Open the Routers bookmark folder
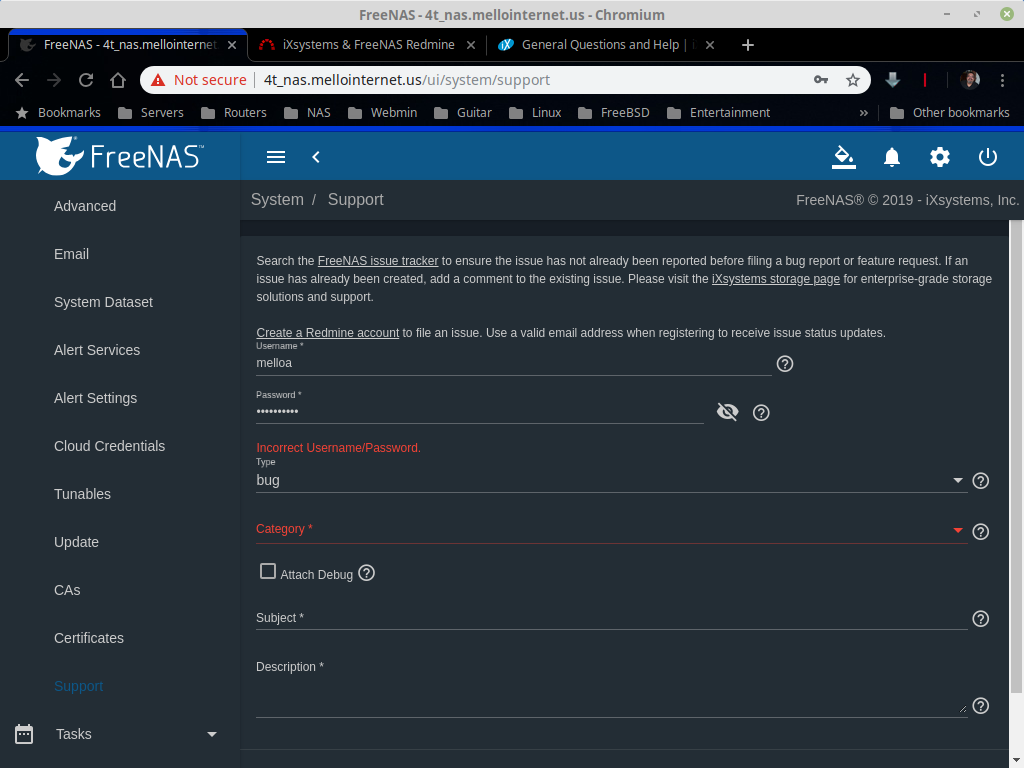 [234, 113]
